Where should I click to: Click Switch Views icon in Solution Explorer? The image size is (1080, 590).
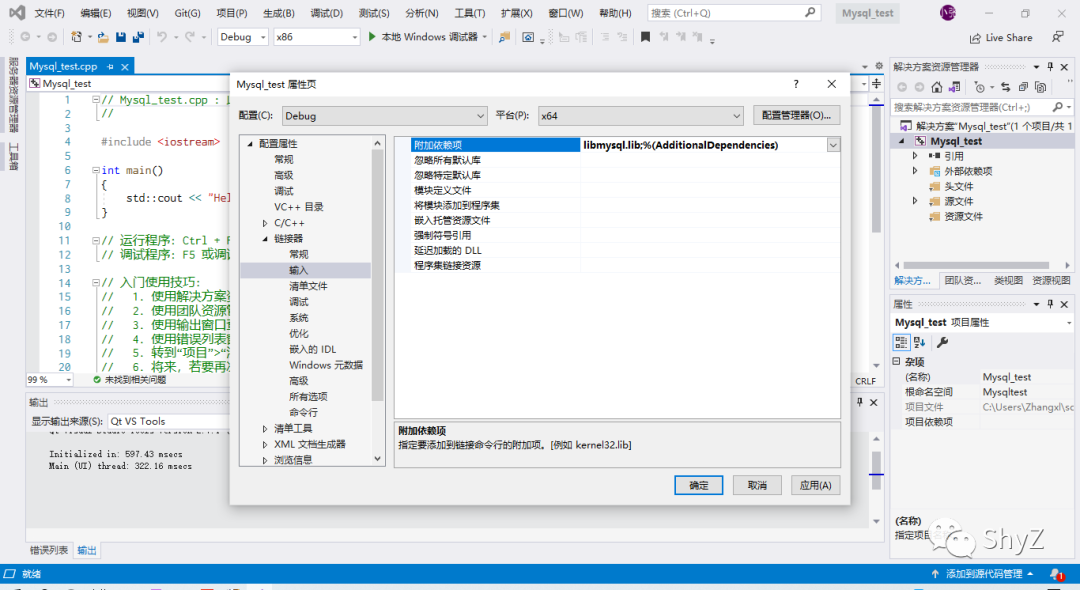954,87
